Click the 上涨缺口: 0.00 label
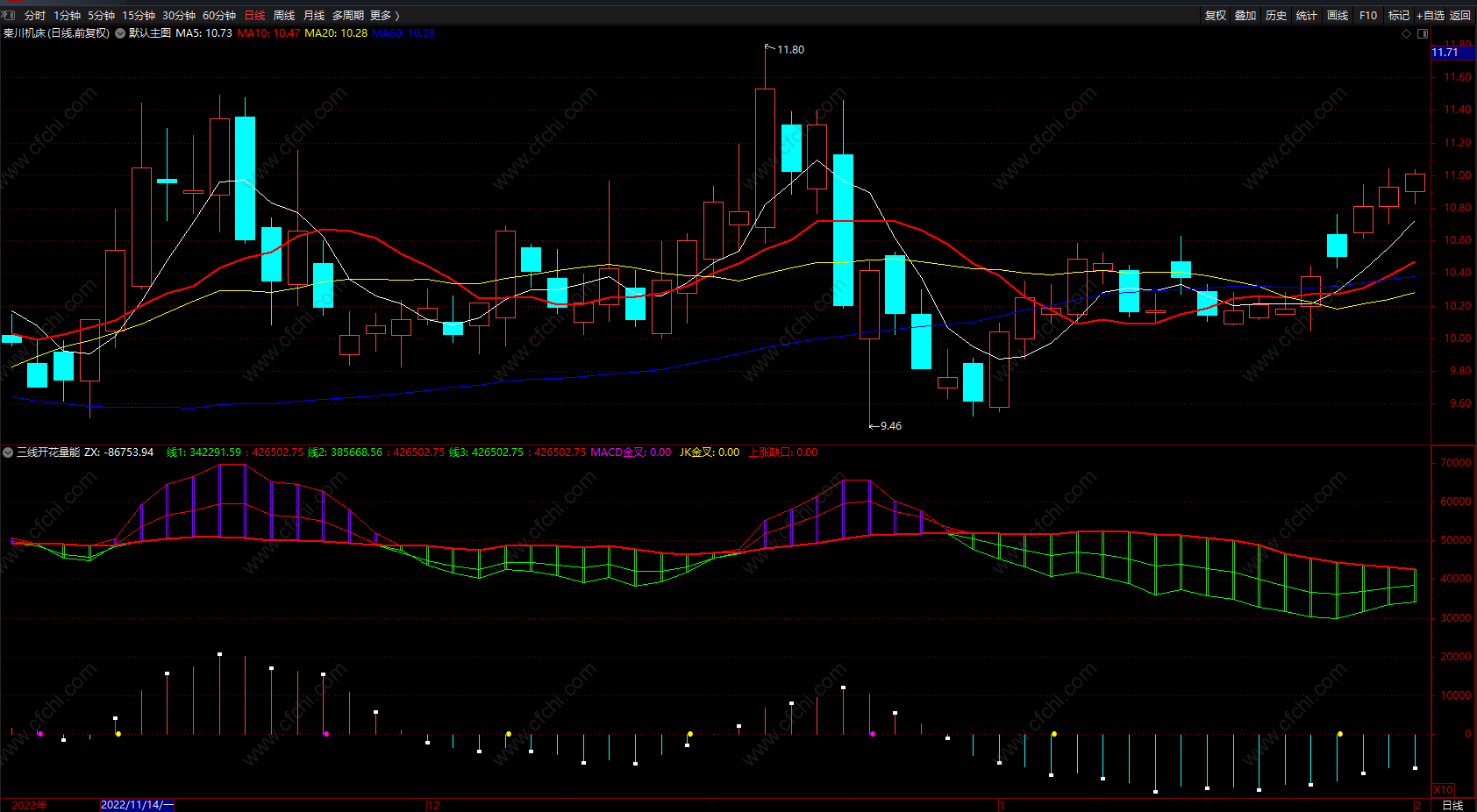The image size is (1477, 812). point(783,452)
